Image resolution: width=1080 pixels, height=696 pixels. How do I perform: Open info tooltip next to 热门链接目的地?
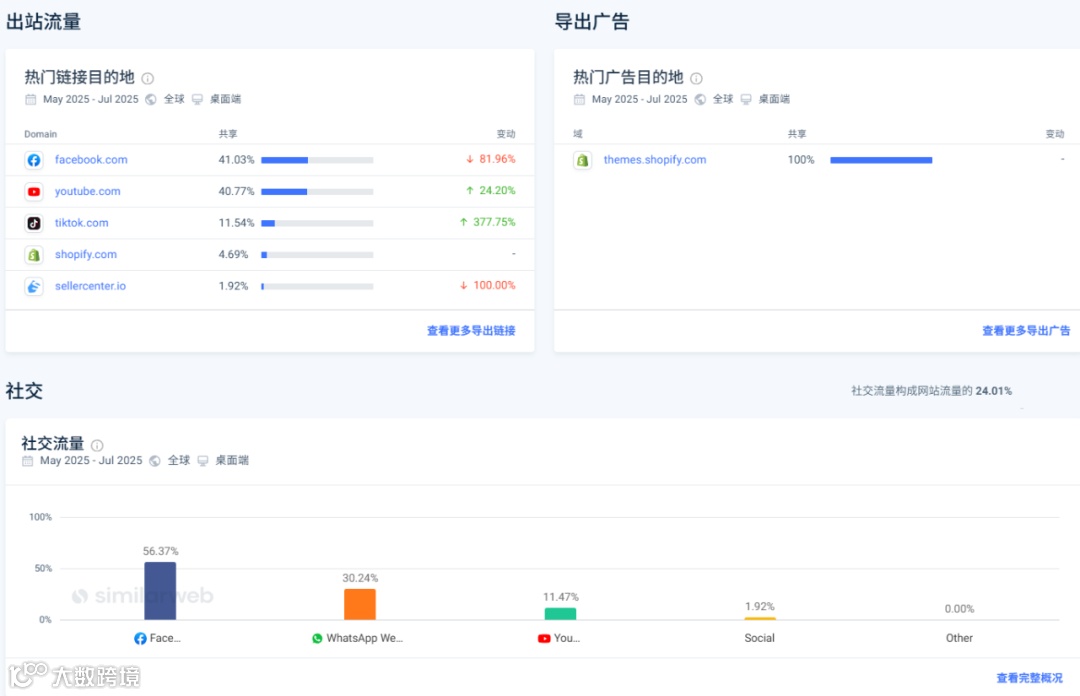click(147, 79)
